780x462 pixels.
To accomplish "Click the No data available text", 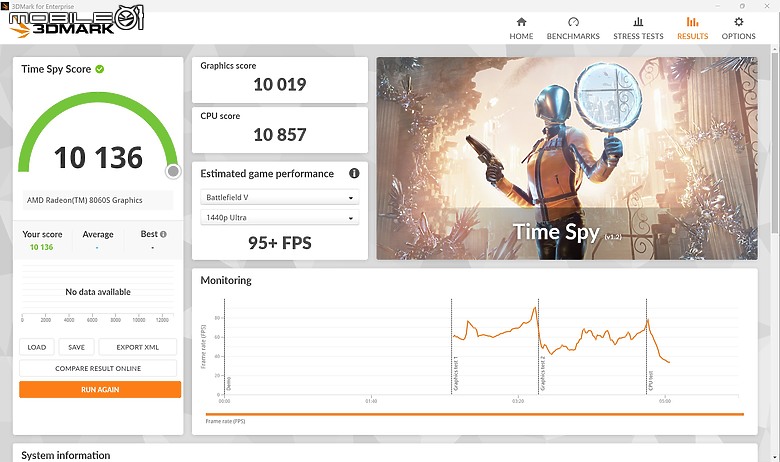I will (x=98, y=292).
